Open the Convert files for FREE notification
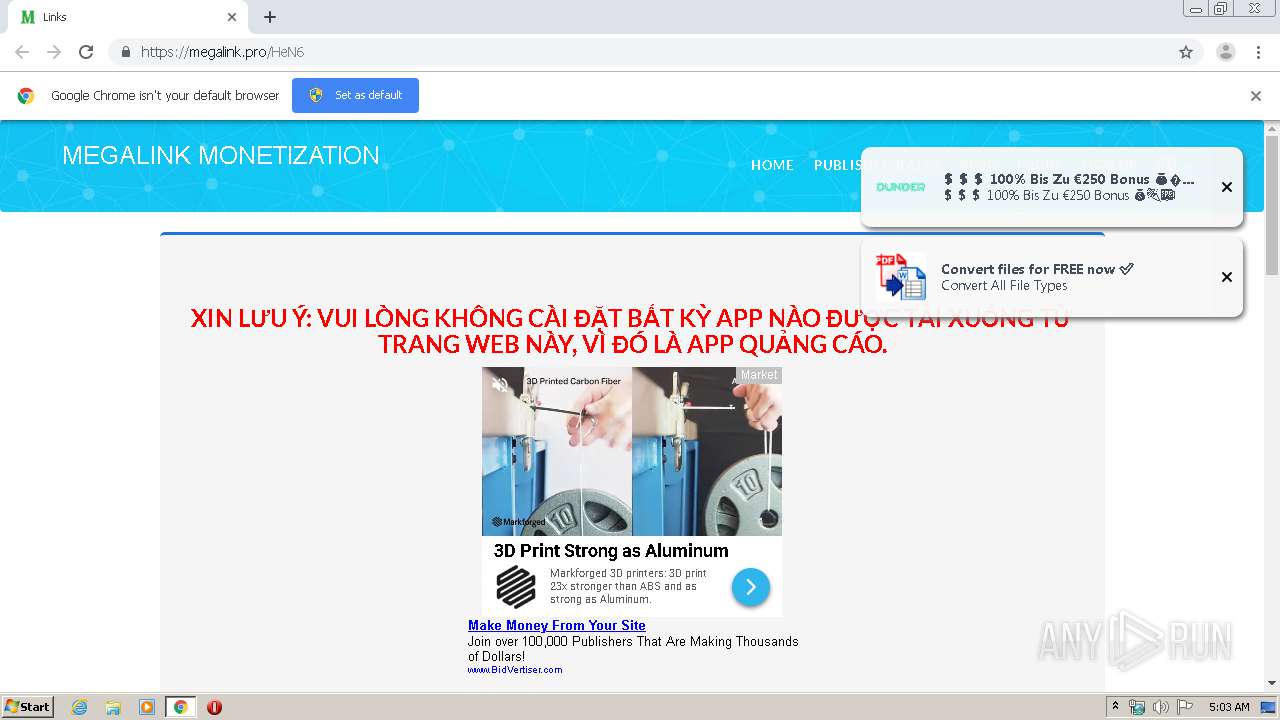Image resolution: width=1280 pixels, height=720 pixels. point(1052,277)
